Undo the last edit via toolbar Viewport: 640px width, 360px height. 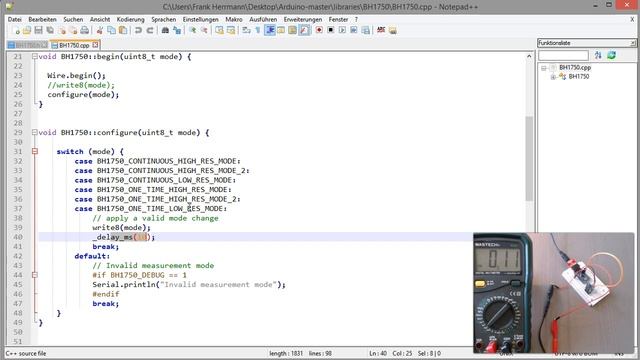pyautogui.click(x=138, y=30)
